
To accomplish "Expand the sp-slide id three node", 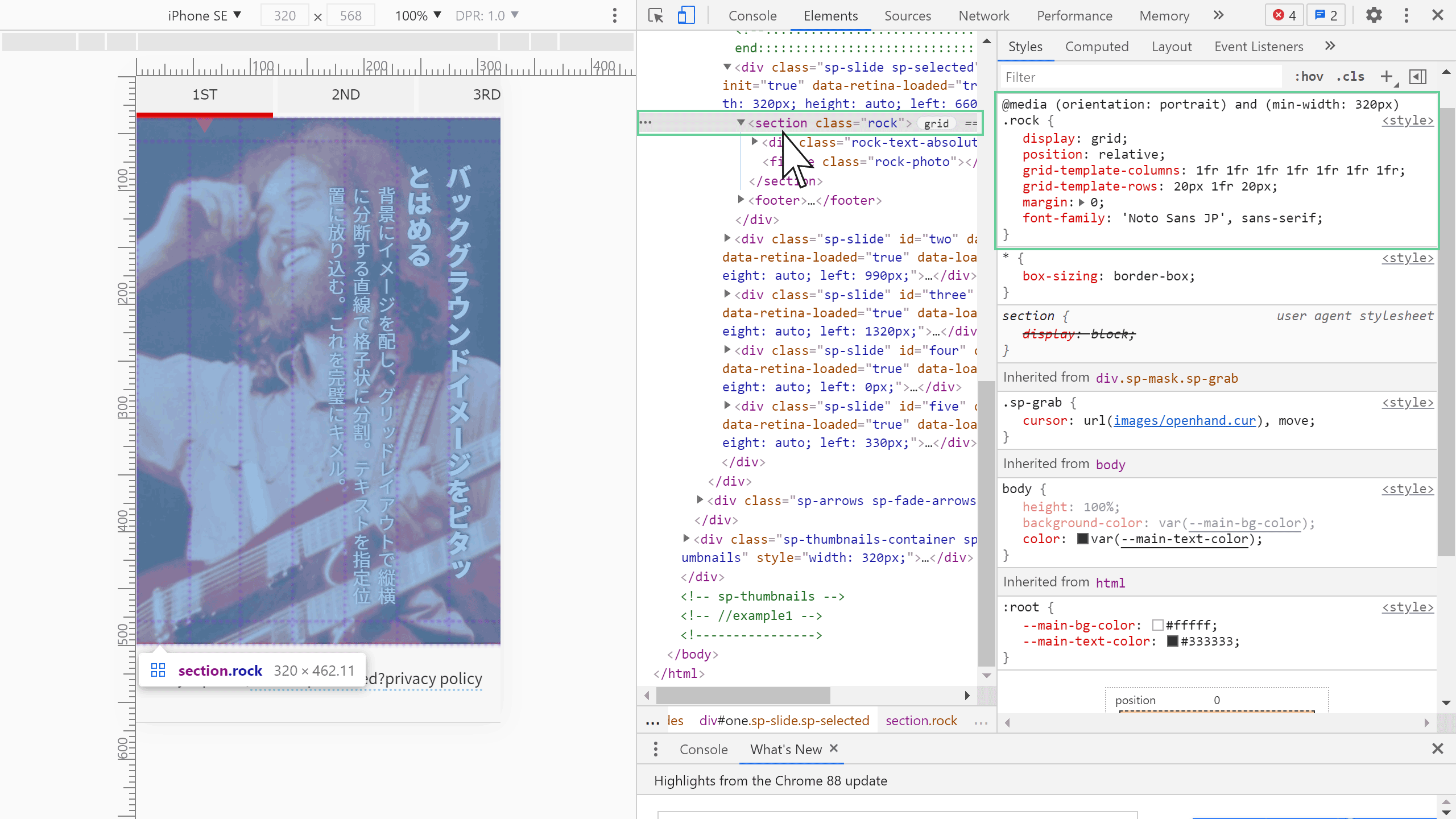I will pyautogui.click(x=727, y=294).
